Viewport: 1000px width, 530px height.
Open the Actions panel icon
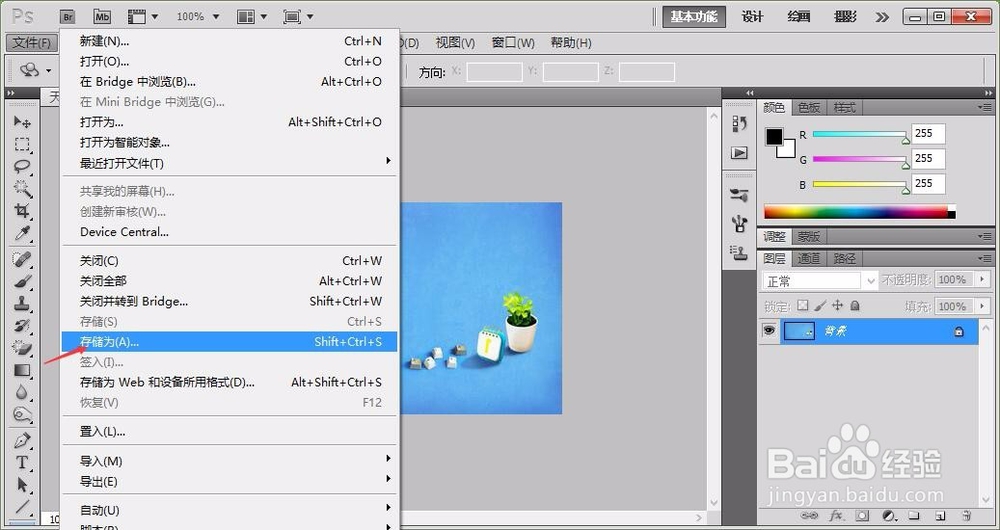click(x=739, y=153)
